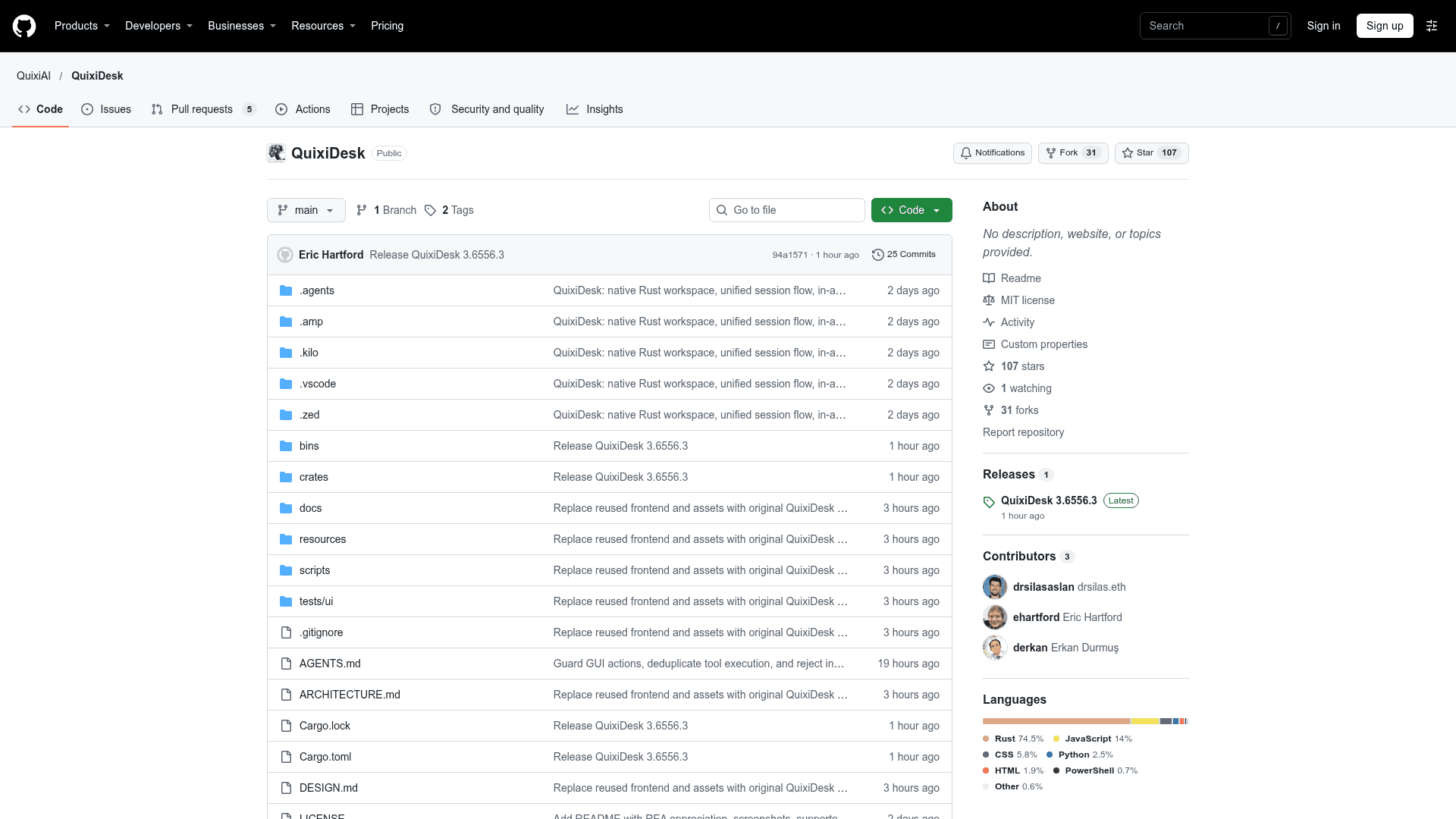Image resolution: width=1456 pixels, height=819 pixels.
Task: Open the bins folder icon
Action: [x=286, y=446]
